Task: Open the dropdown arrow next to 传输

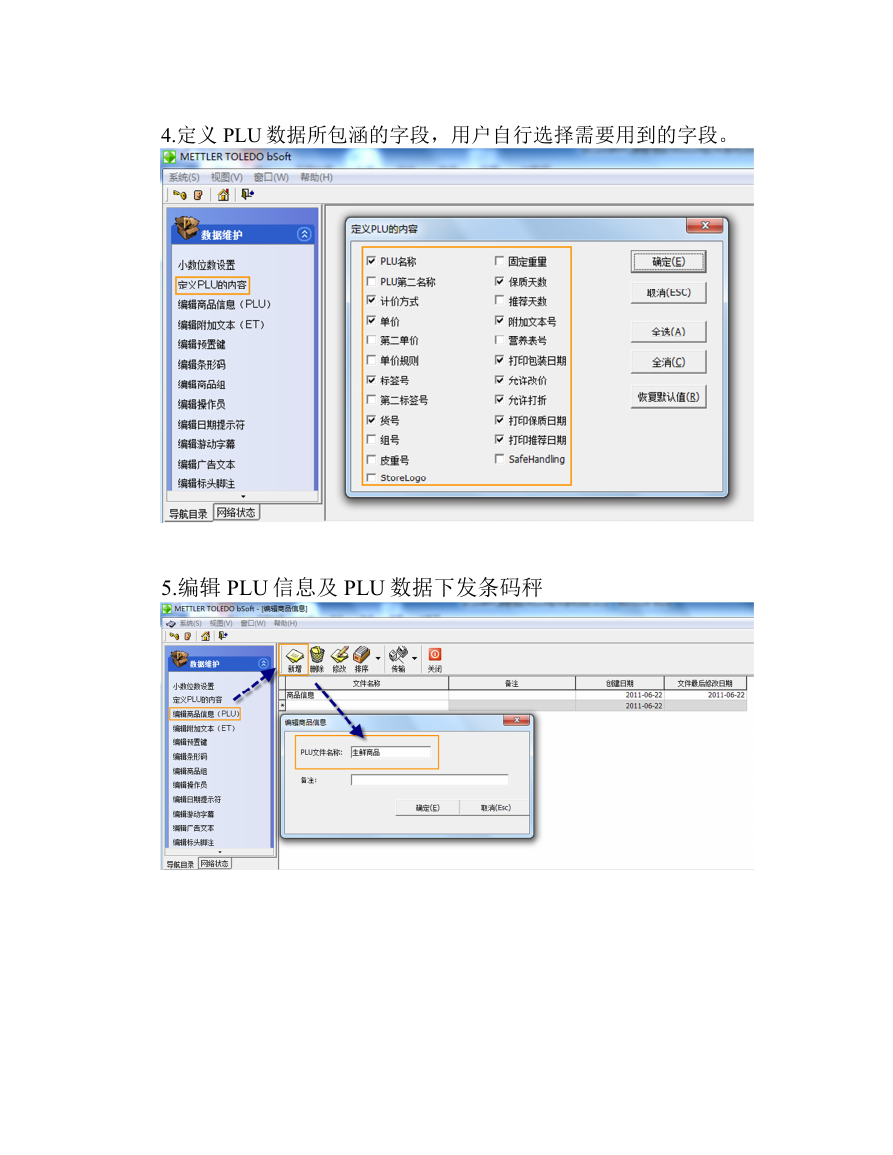Action: click(x=415, y=658)
